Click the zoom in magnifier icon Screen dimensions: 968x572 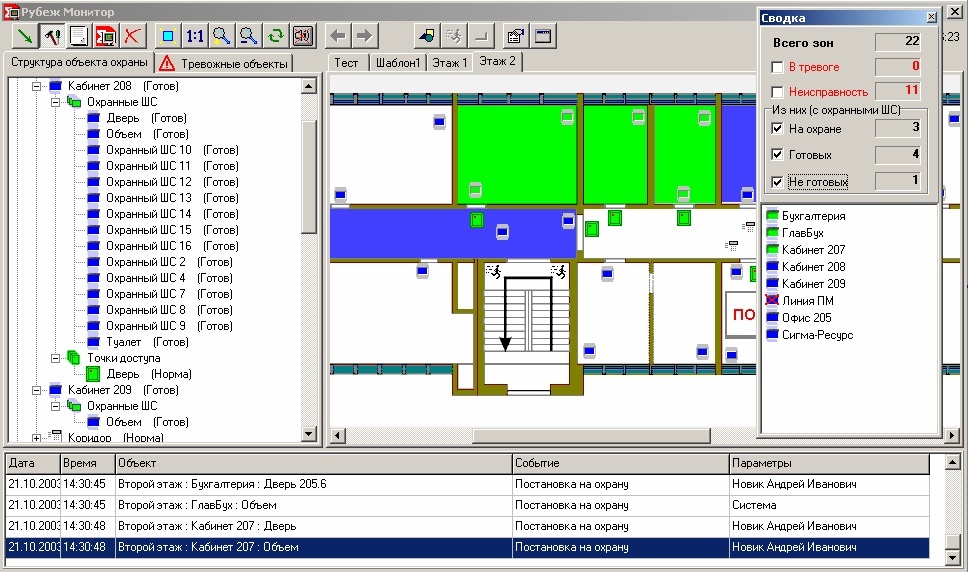(222, 36)
